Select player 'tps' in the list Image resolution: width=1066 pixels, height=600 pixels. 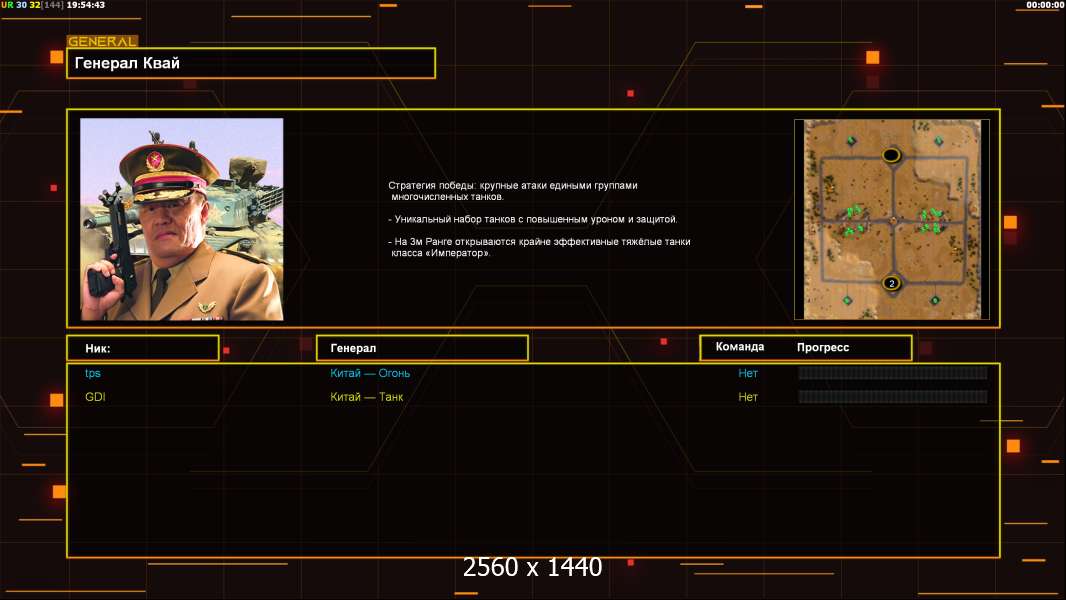point(93,373)
